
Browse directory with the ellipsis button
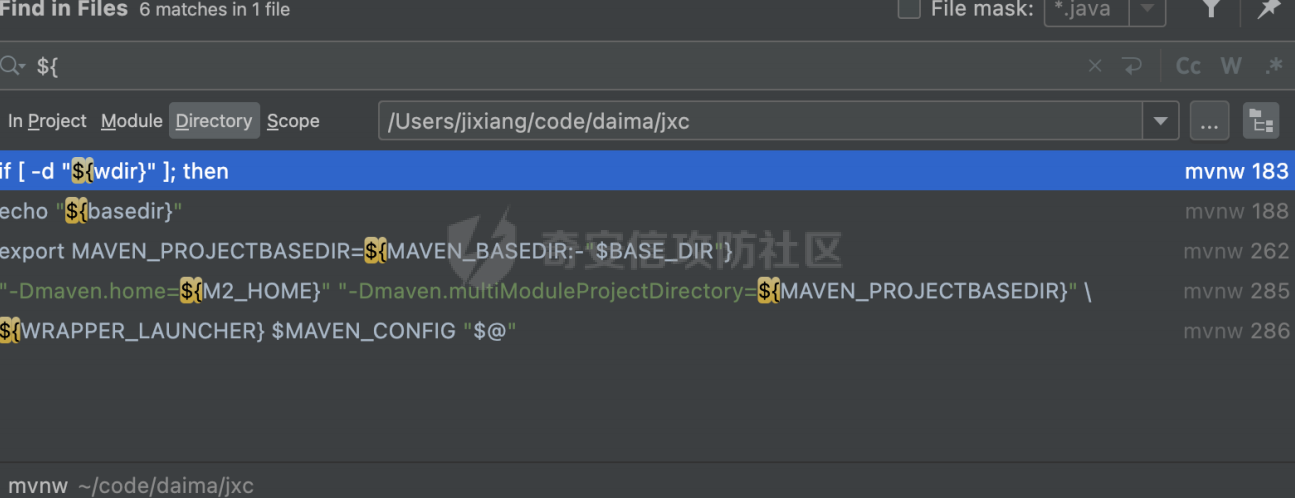pyautogui.click(x=1209, y=122)
